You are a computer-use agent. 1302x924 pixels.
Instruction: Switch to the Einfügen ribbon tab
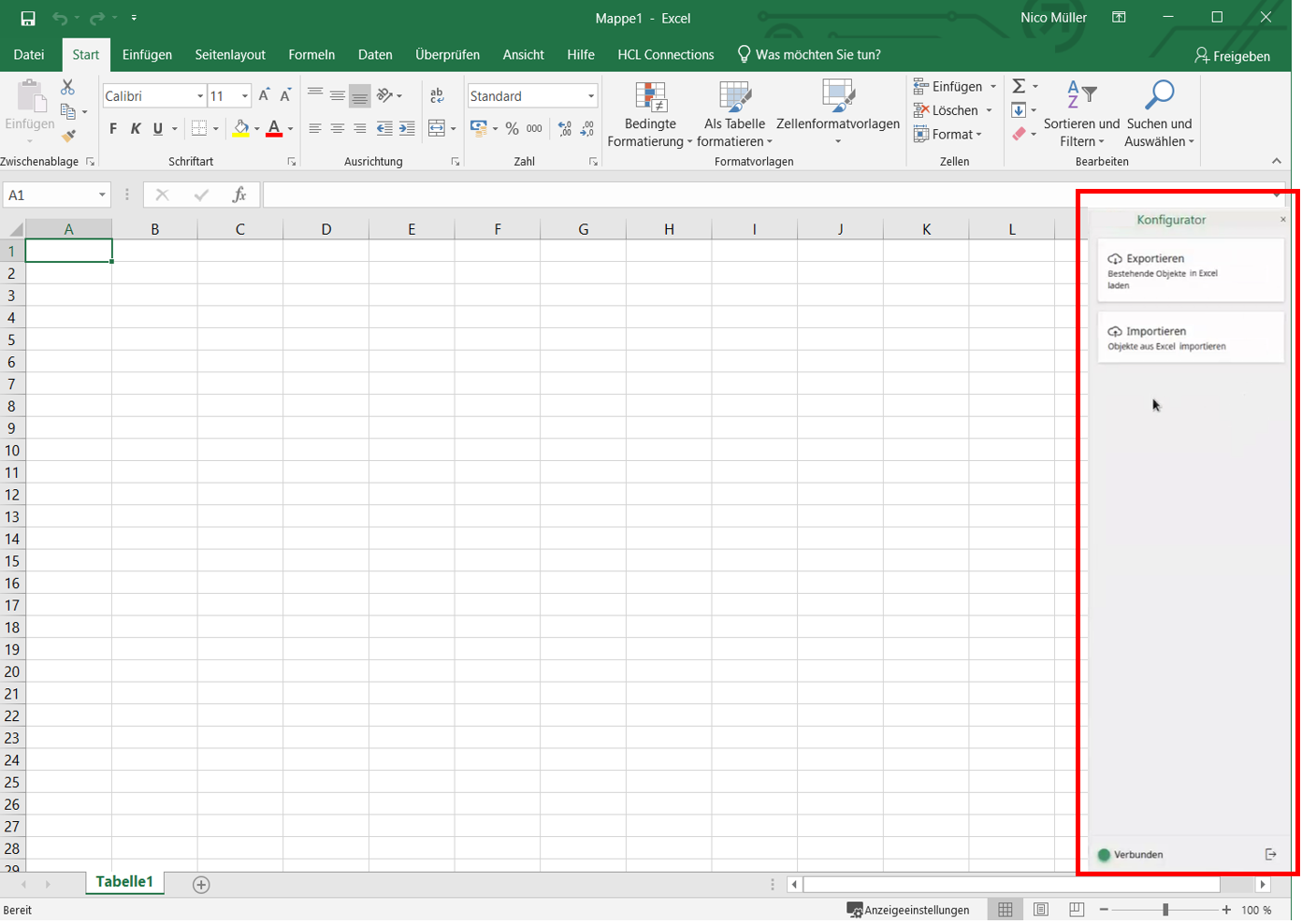pos(147,54)
